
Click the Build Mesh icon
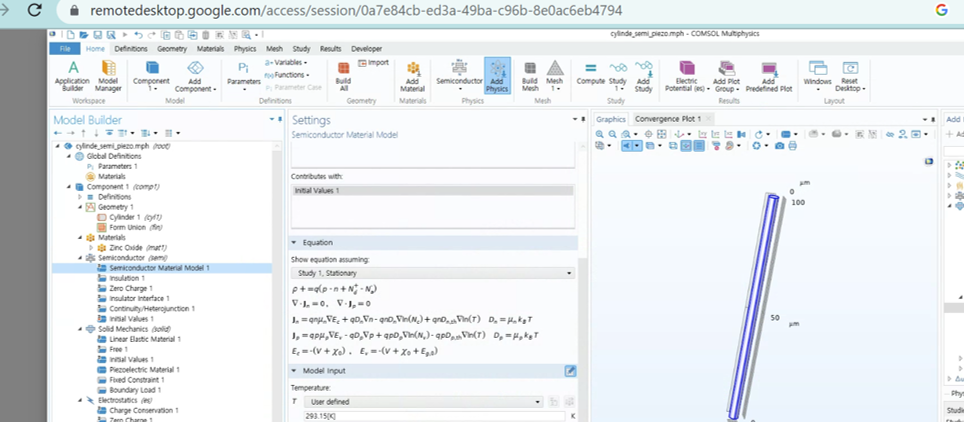(530, 75)
